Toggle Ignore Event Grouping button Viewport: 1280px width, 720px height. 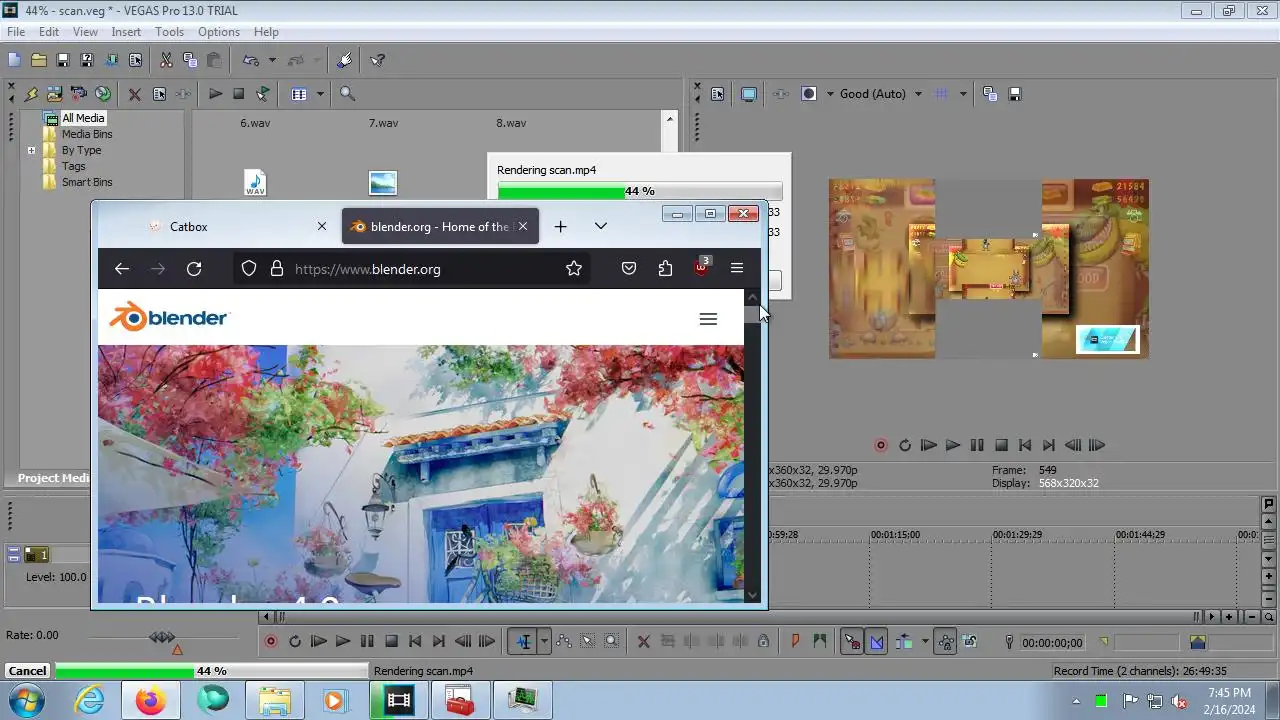pos(970,642)
